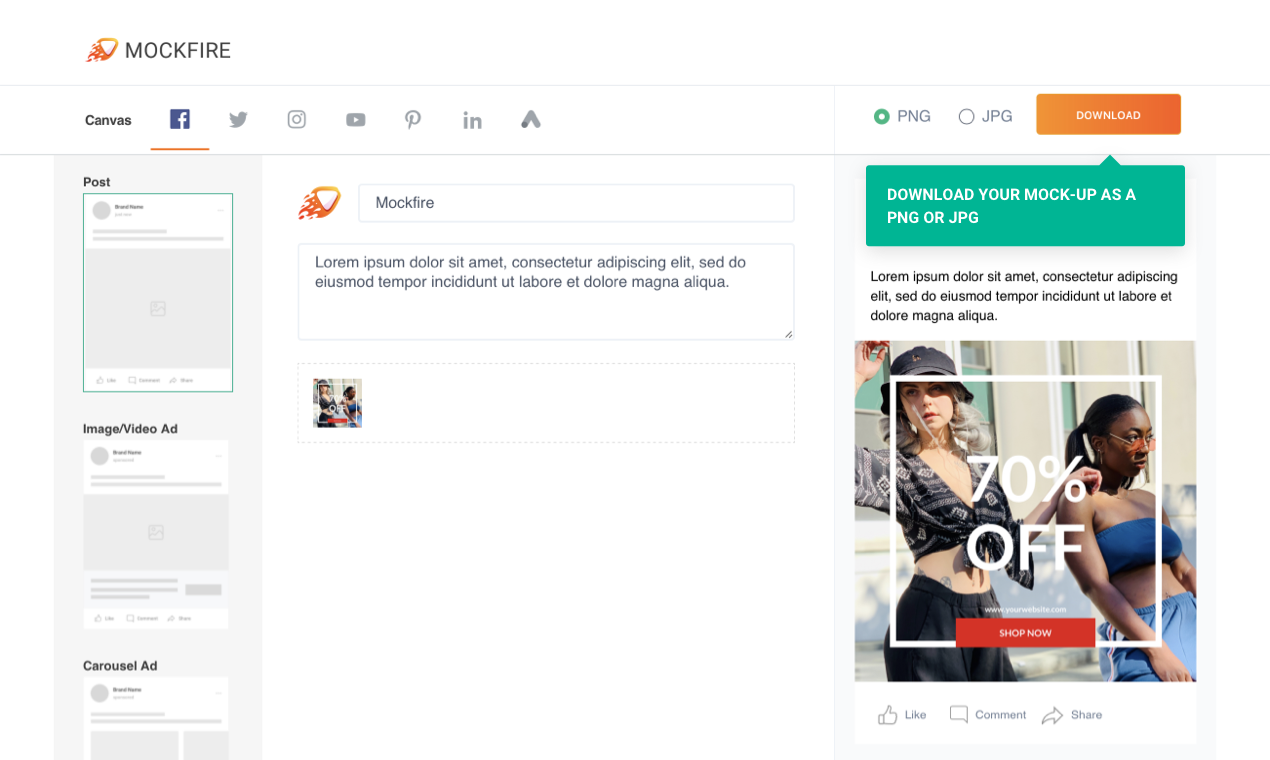This screenshot has width=1270, height=760.
Task: Click the MOCKFIRE header wordmark text
Action: coord(178,50)
